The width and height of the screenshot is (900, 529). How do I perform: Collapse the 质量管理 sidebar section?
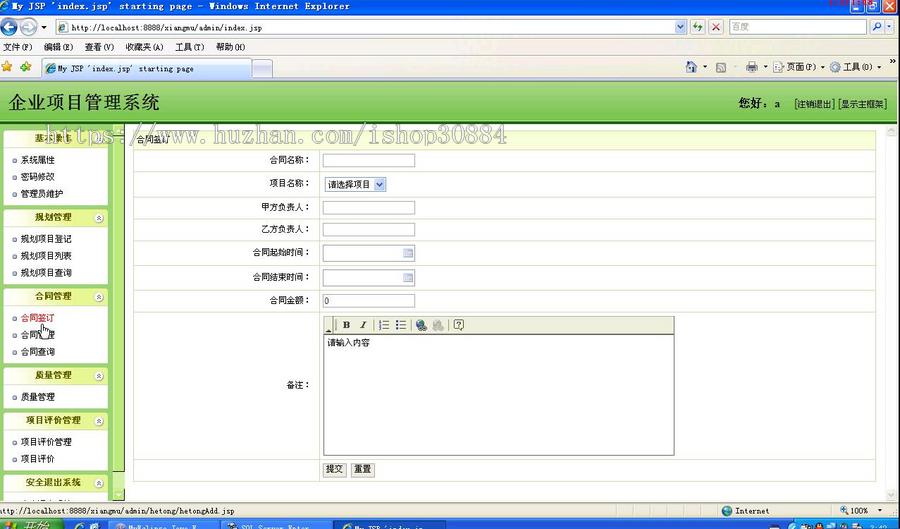tap(99, 376)
